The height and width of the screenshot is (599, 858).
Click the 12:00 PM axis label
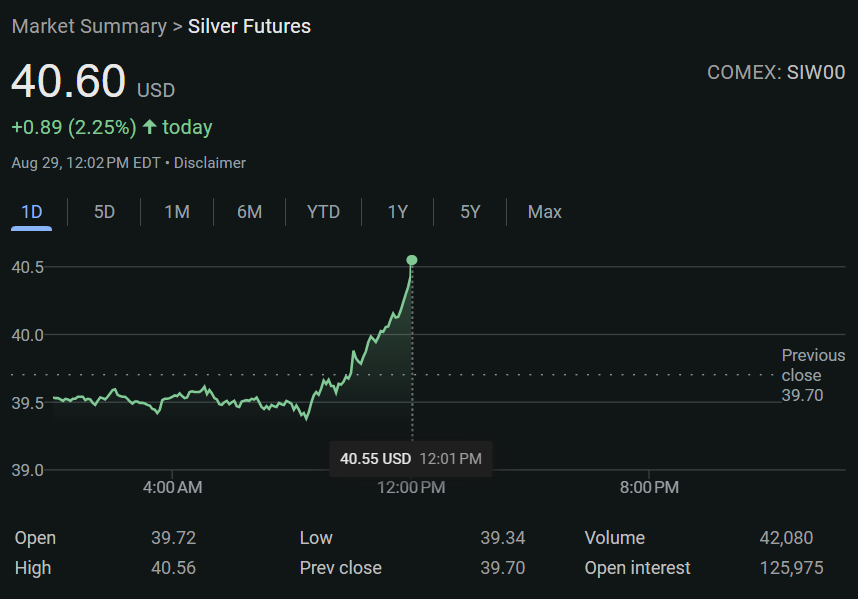click(410, 487)
